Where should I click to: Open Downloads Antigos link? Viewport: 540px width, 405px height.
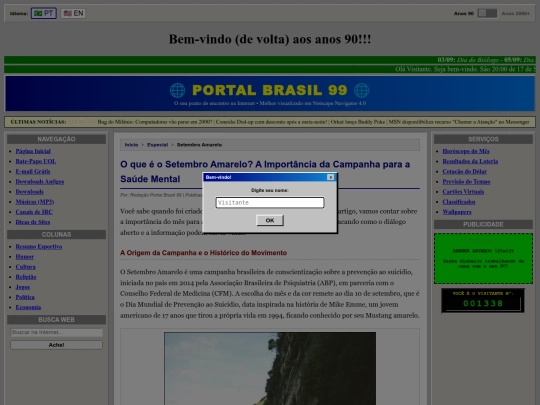[40, 181]
